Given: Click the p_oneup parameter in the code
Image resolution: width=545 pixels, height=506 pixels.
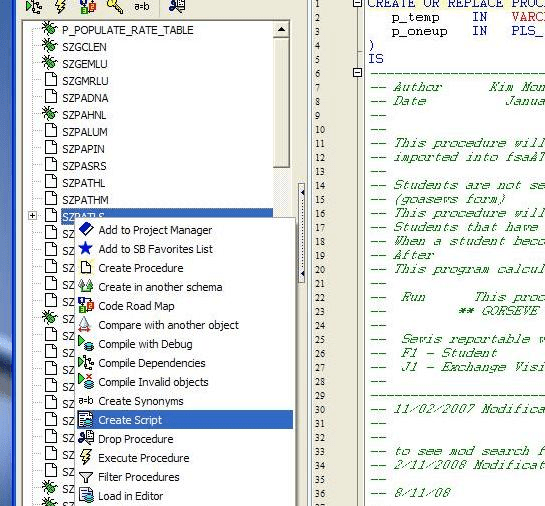Looking at the screenshot, I should (x=420, y=32).
